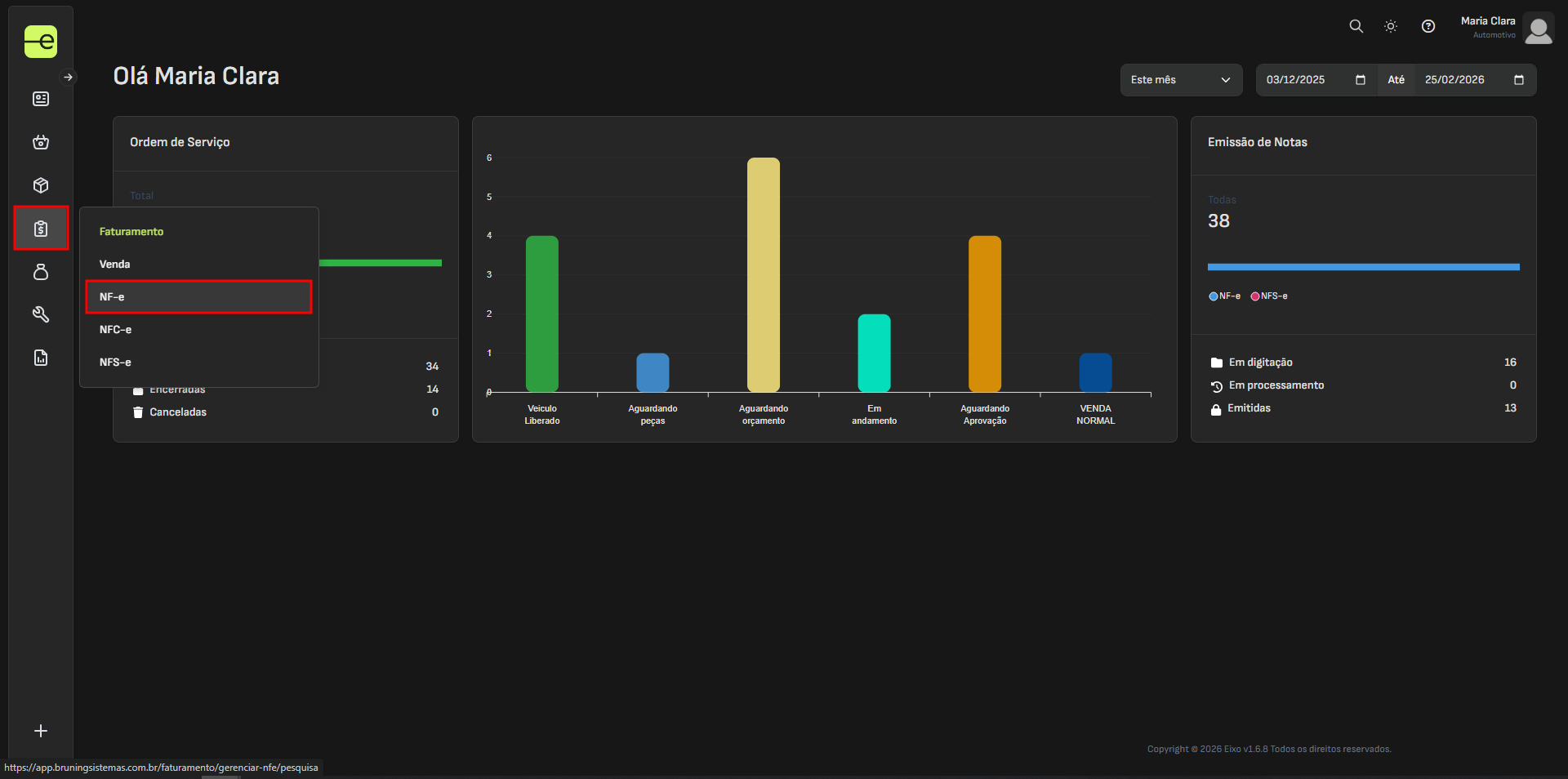
Task: Click the Eixo logo in the sidebar
Action: coord(40,42)
